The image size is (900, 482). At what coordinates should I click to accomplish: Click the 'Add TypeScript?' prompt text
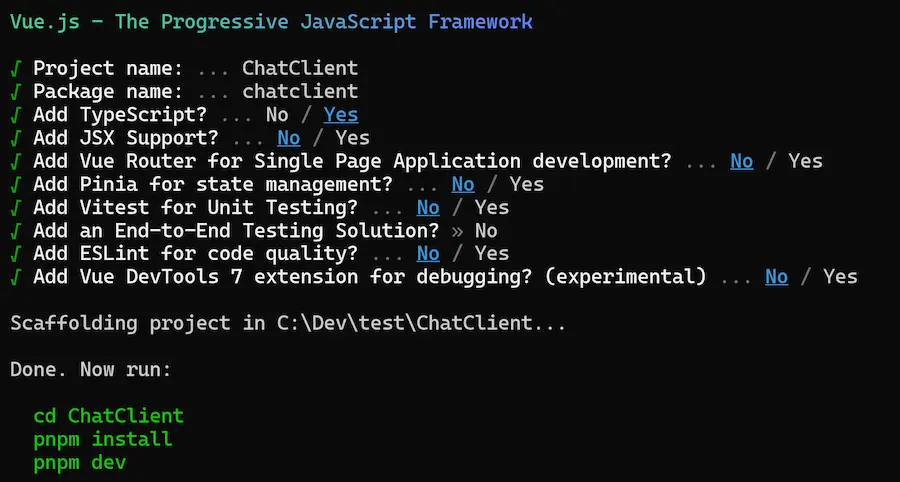click(x=119, y=115)
